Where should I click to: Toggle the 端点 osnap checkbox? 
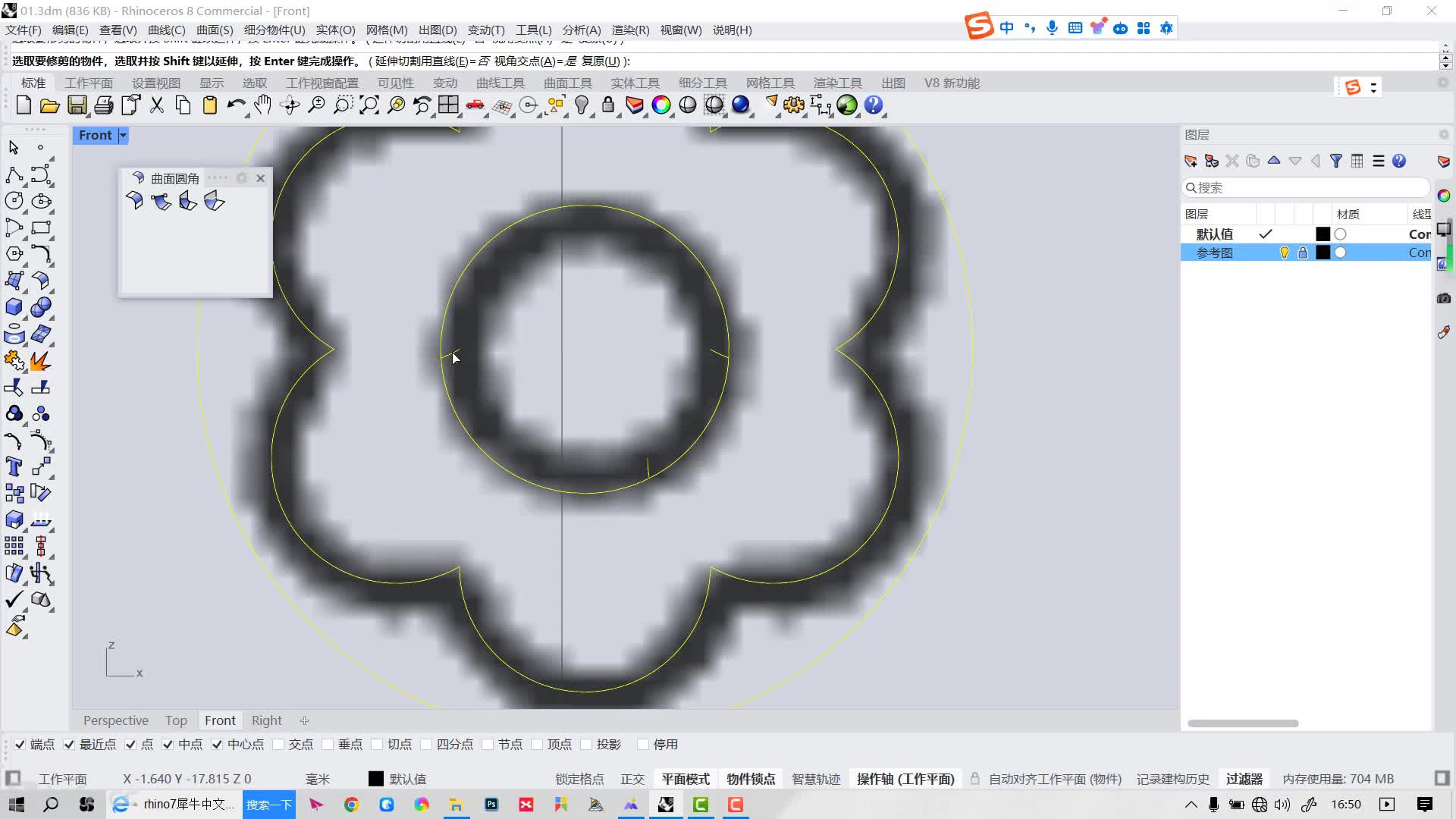tap(20, 745)
